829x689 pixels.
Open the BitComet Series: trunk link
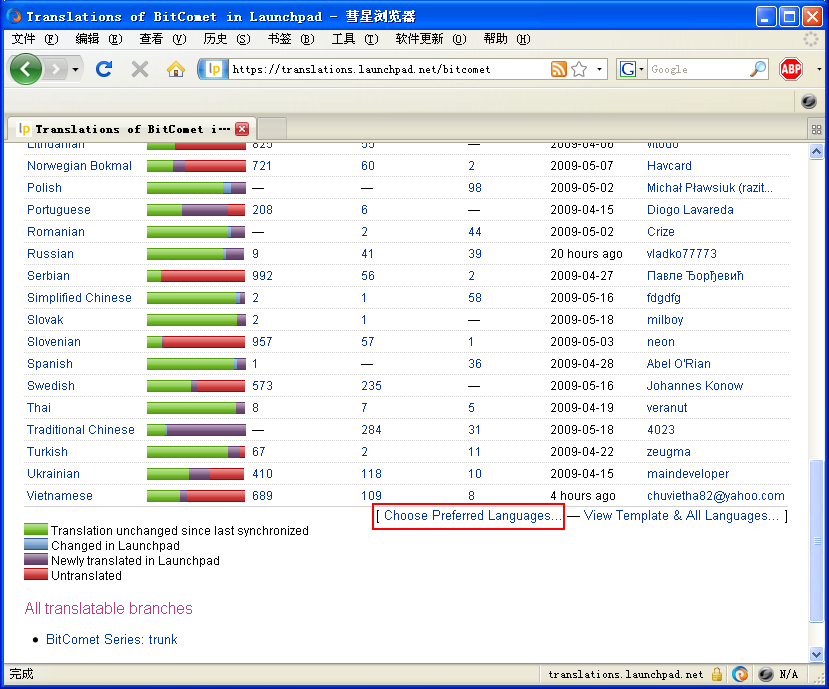pos(112,640)
